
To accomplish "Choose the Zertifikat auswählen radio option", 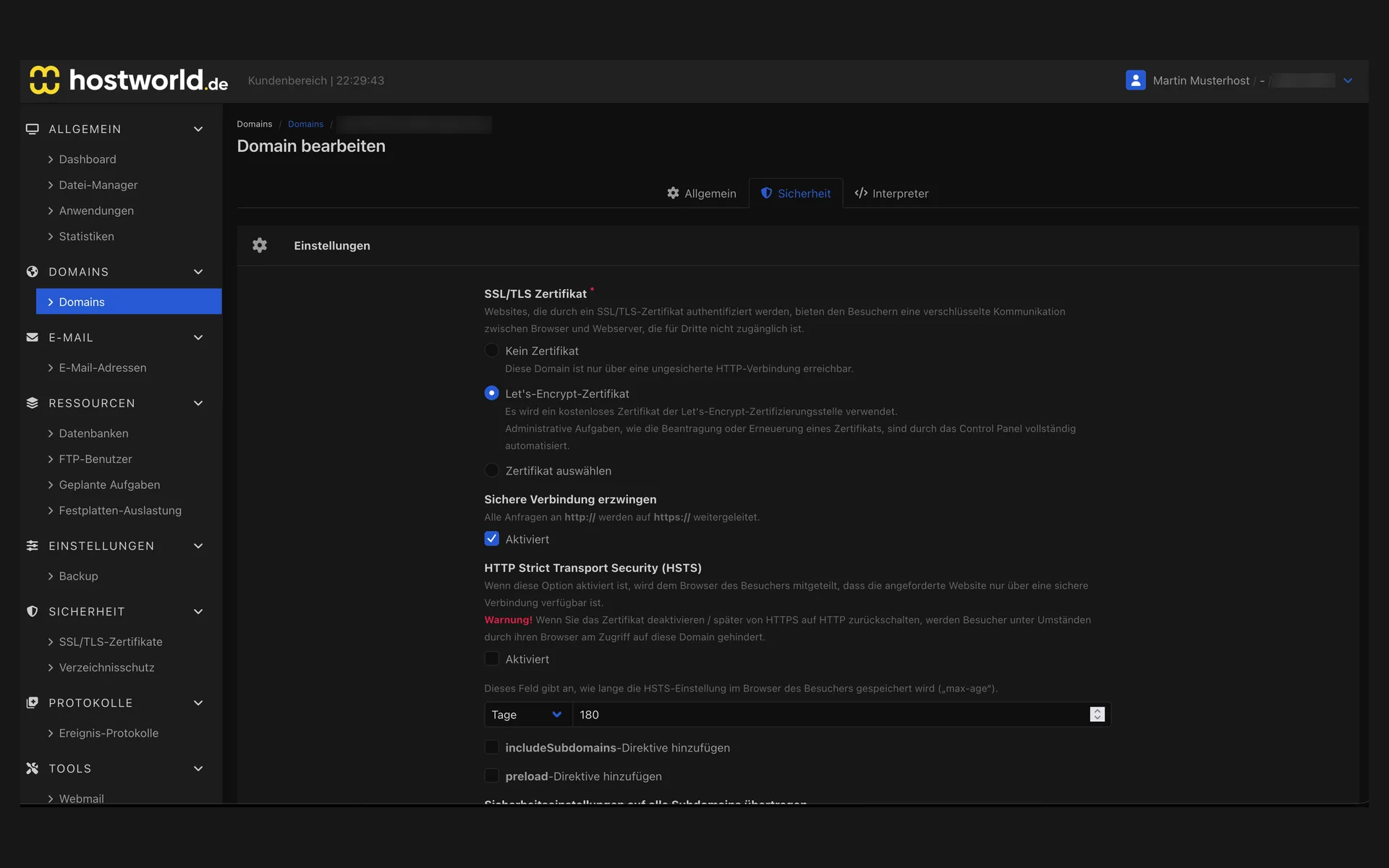I will [x=491, y=470].
